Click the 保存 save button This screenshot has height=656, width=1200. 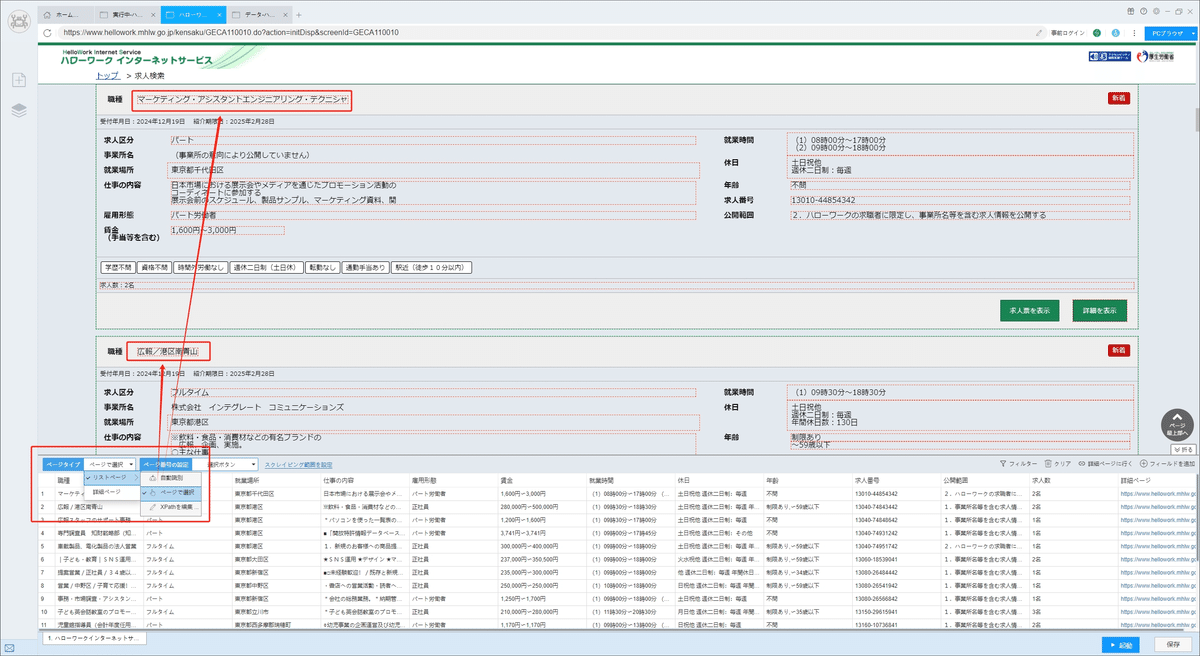[x=1173, y=645]
